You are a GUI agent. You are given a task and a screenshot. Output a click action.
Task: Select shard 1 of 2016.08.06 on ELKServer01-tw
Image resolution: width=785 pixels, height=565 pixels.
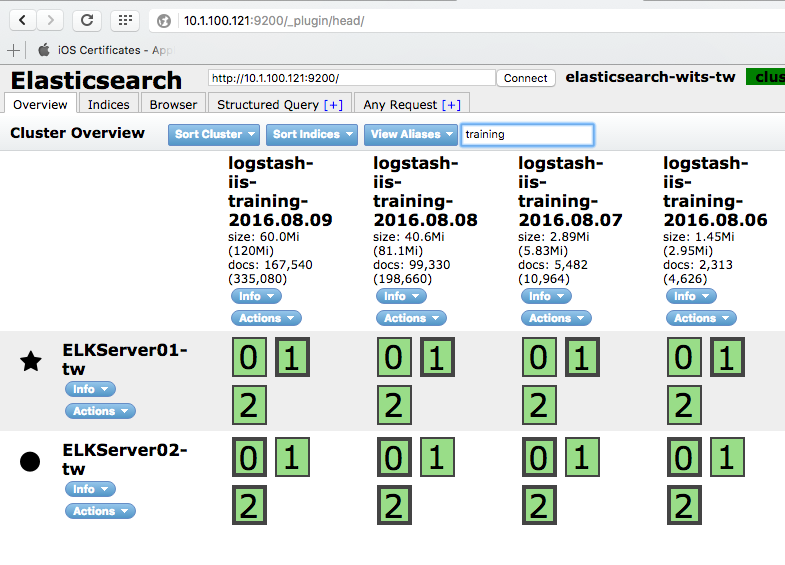(727, 357)
